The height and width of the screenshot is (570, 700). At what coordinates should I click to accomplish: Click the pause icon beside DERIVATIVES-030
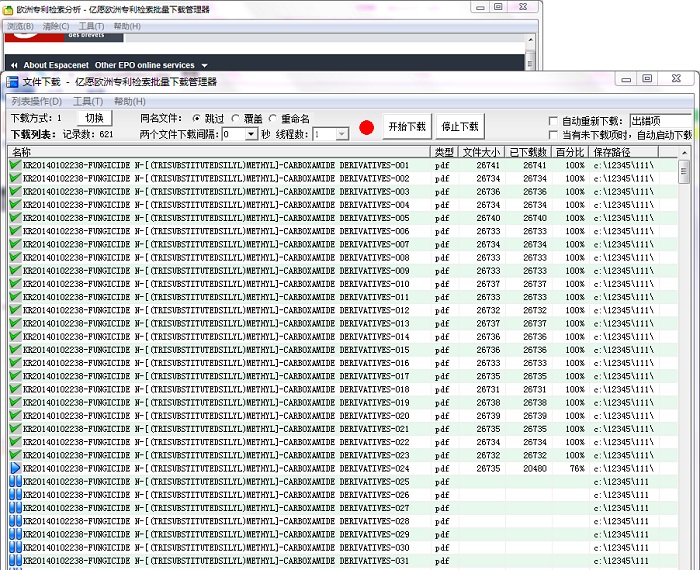click(15, 547)
